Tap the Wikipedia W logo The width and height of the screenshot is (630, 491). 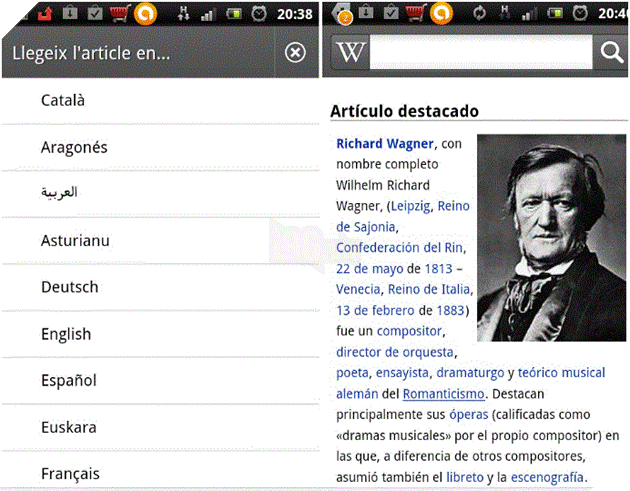coord(351,53)
